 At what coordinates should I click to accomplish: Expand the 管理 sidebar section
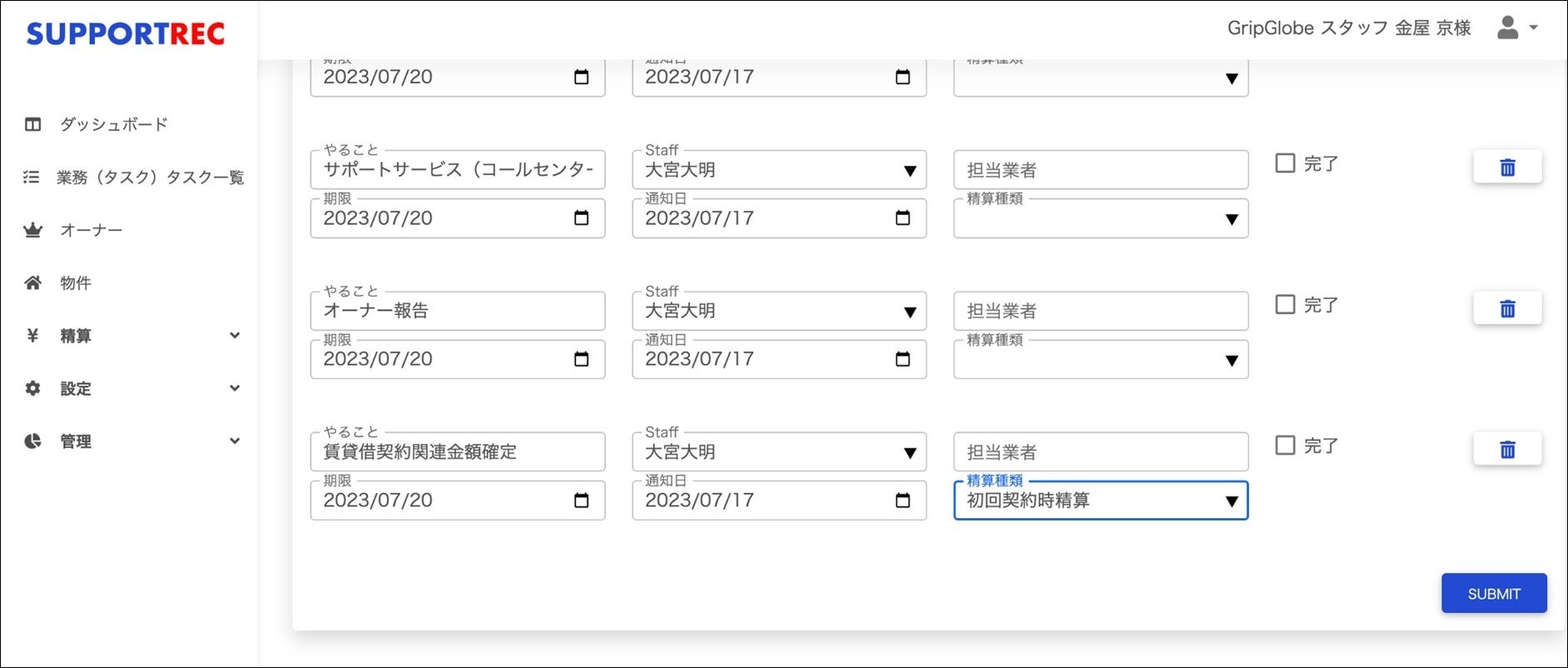[x=133, y=441]
